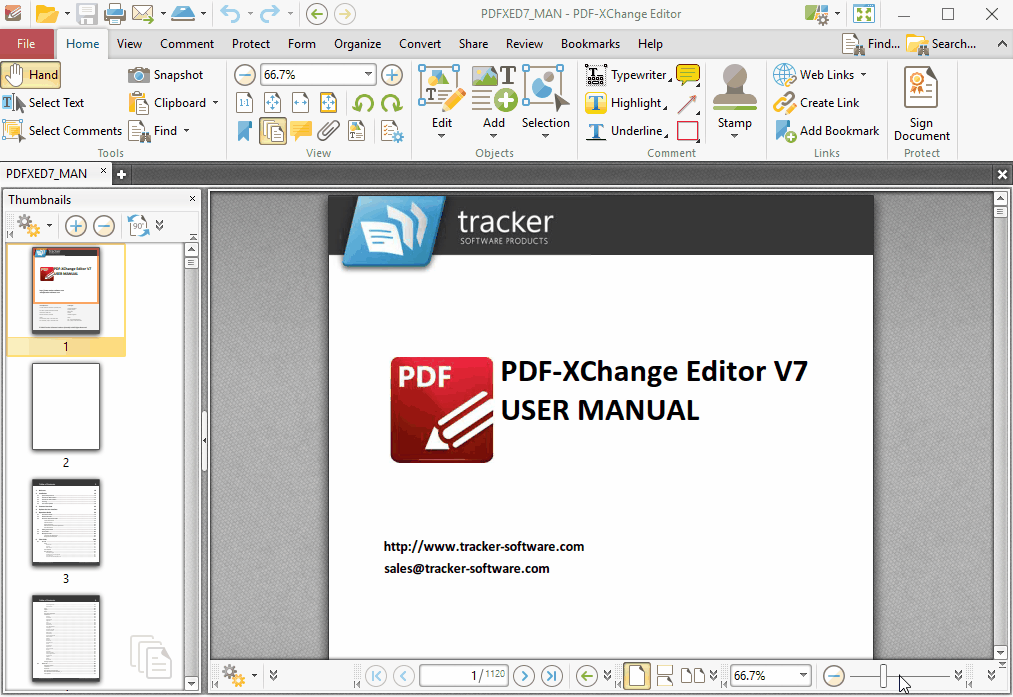Screen dimensions: 1013x697
Task: Switch to the Organize ribbon tab
Action: 357,44
